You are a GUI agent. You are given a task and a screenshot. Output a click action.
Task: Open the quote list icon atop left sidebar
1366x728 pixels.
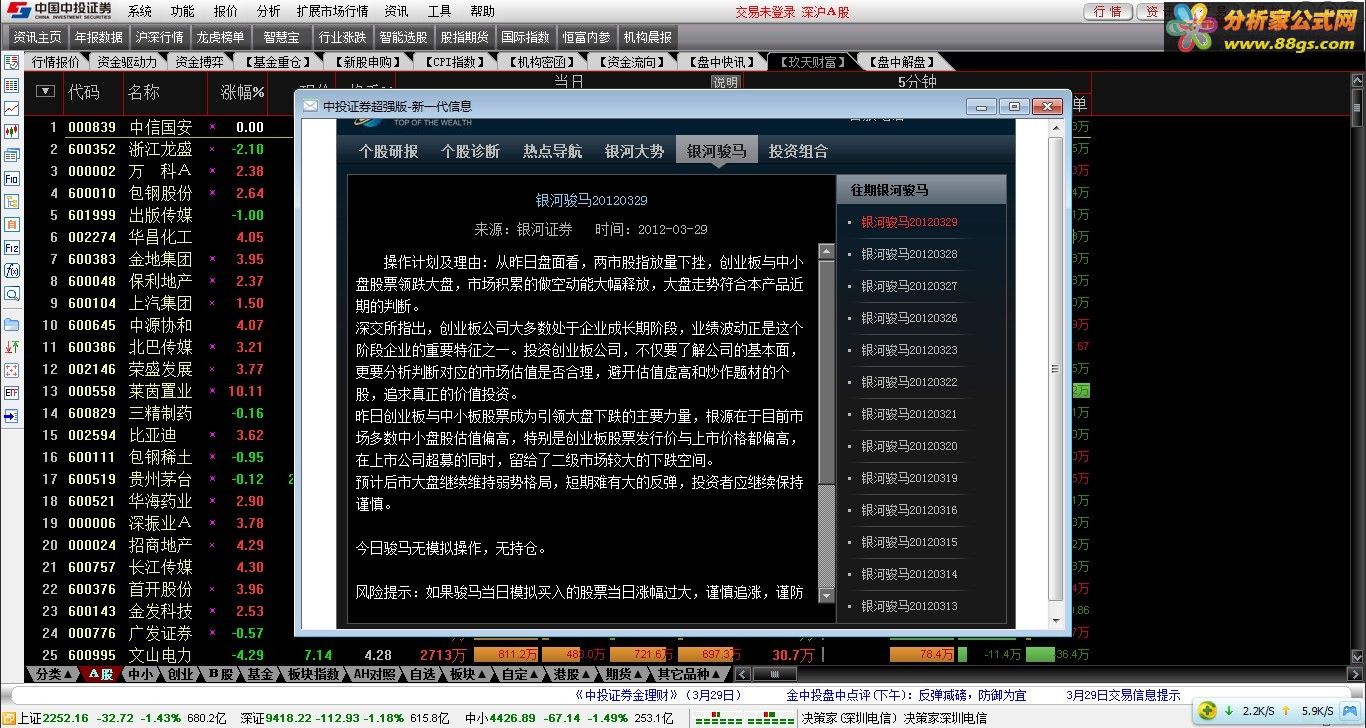coord(12,62)
